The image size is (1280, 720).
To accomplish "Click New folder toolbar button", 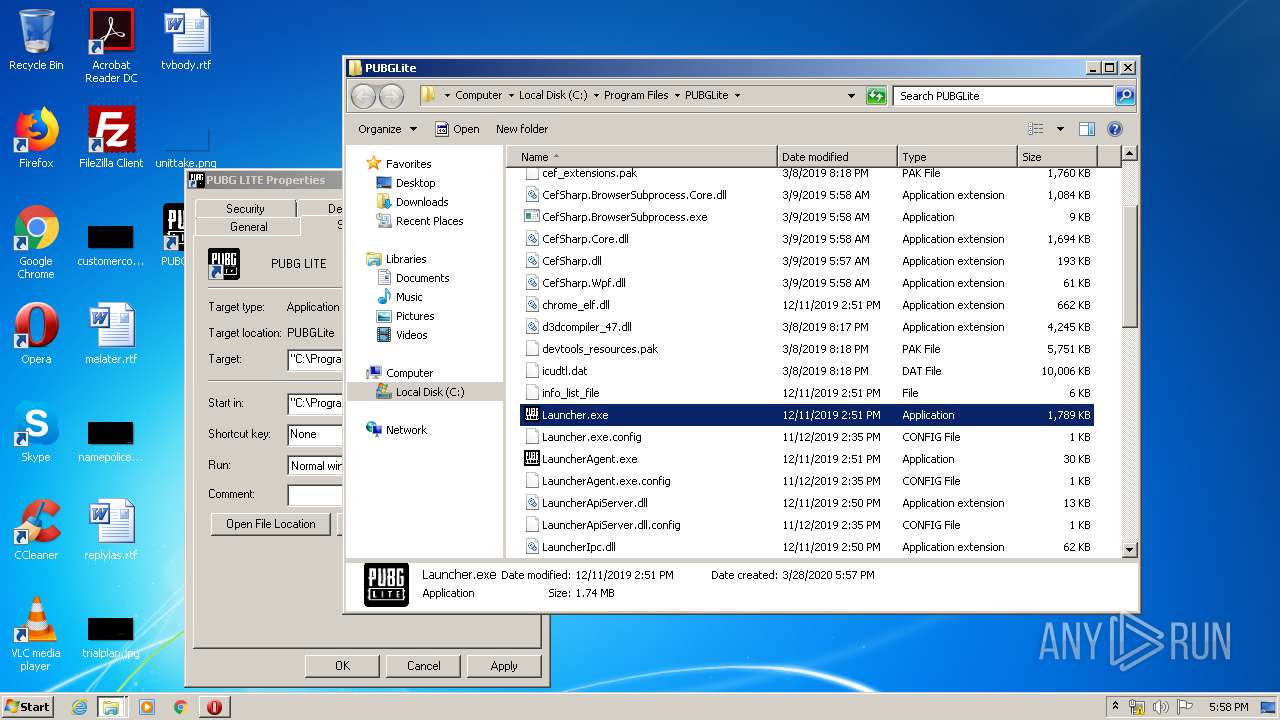I will tap(522, 129).
